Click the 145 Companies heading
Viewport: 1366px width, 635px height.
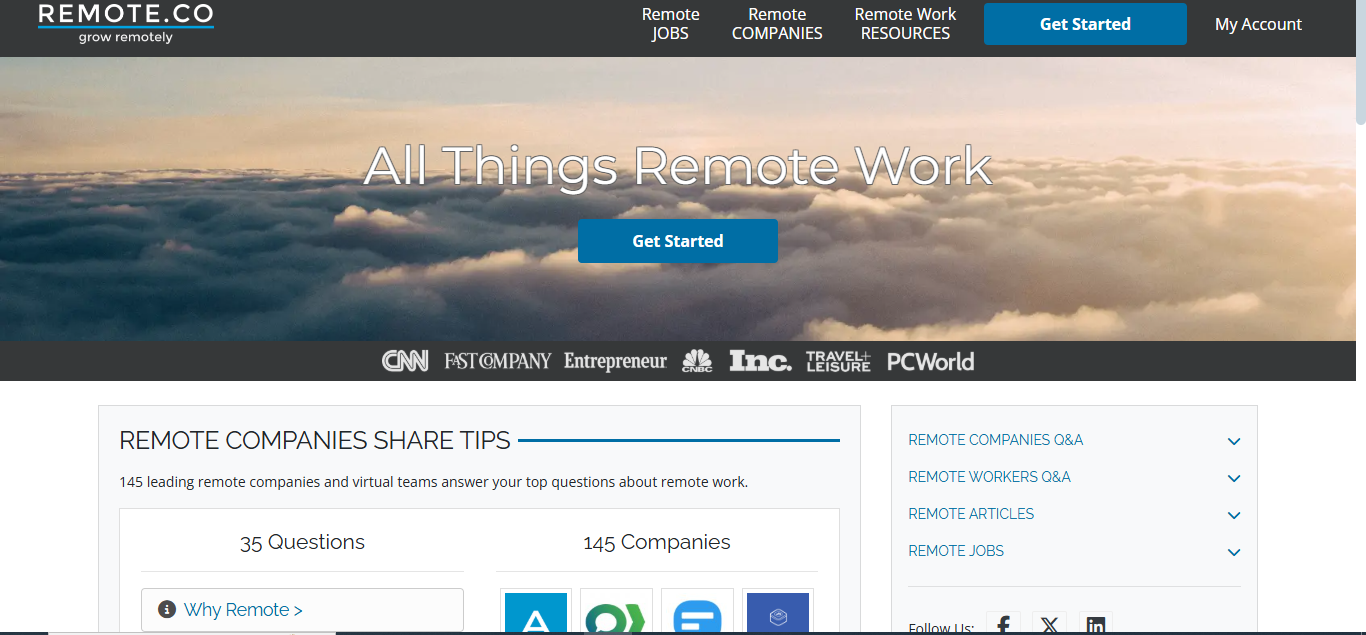(x=657, y=542)
